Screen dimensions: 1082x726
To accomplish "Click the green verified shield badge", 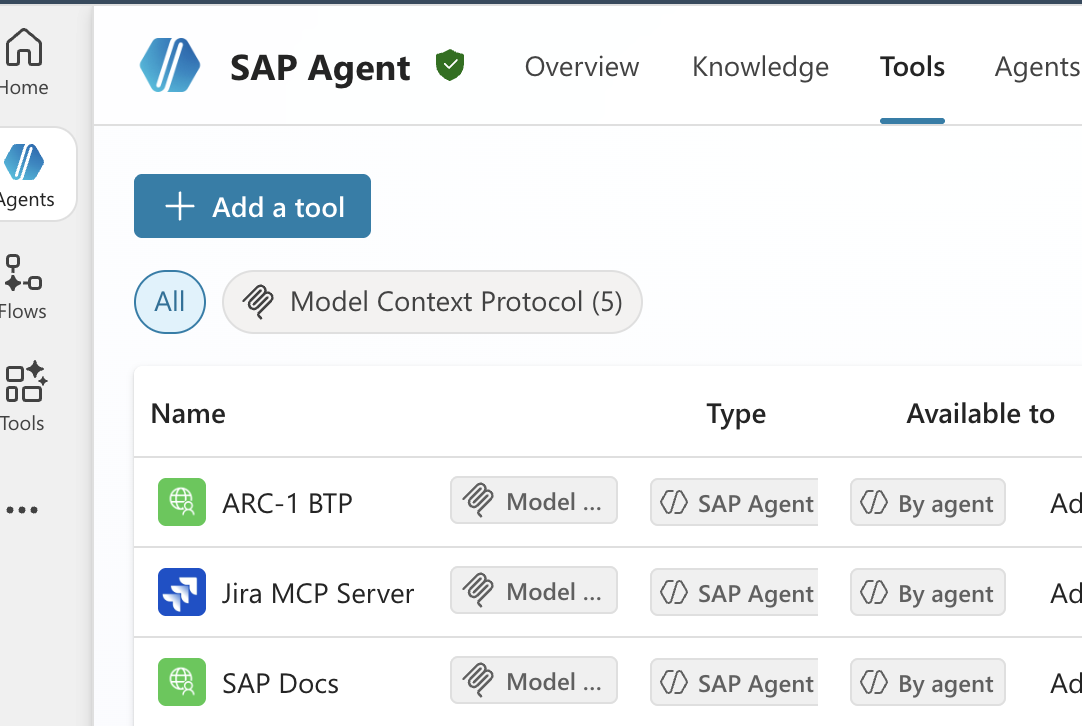I will [x=450, y=66].
